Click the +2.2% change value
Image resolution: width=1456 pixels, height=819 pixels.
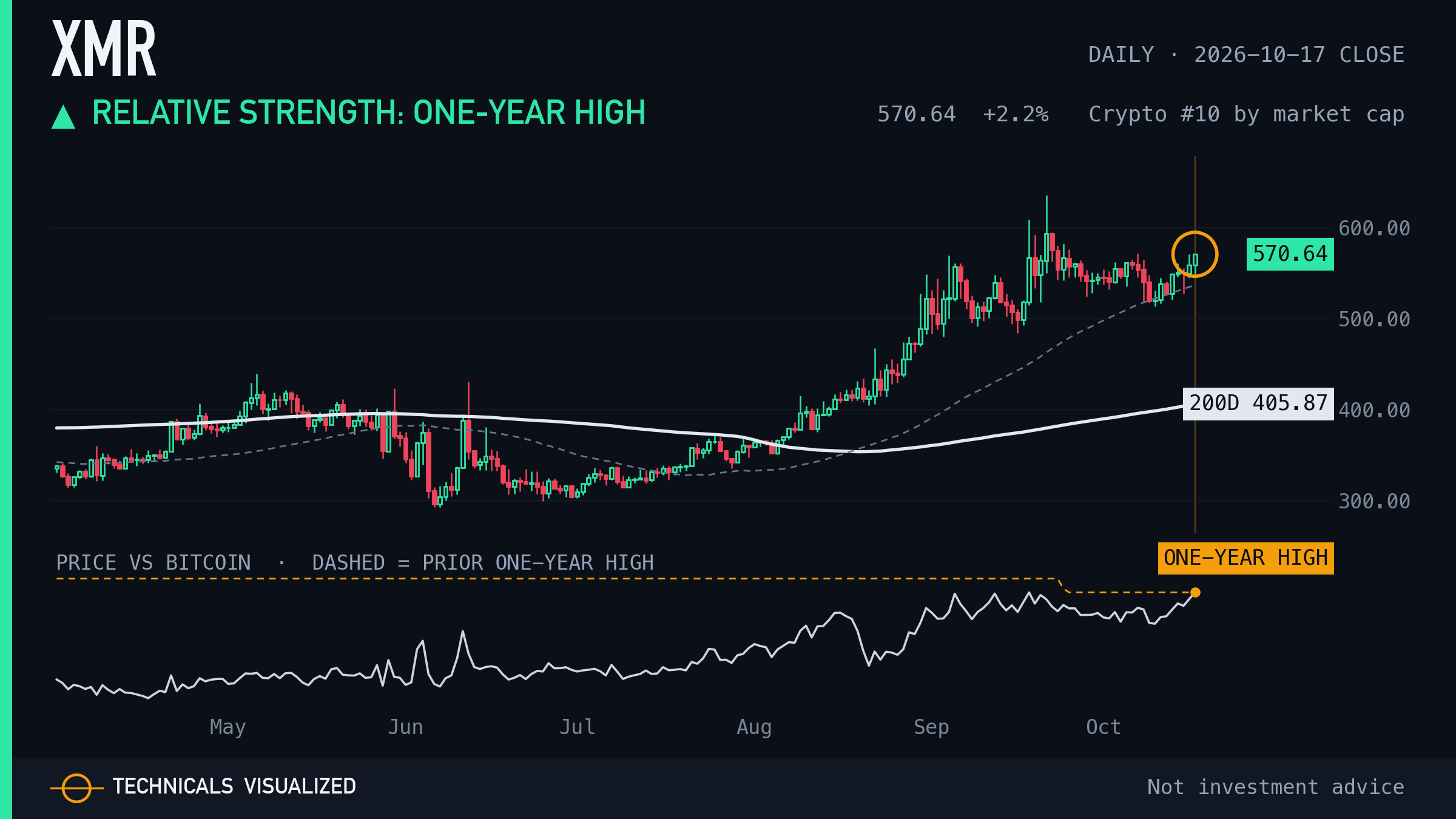1016,114
